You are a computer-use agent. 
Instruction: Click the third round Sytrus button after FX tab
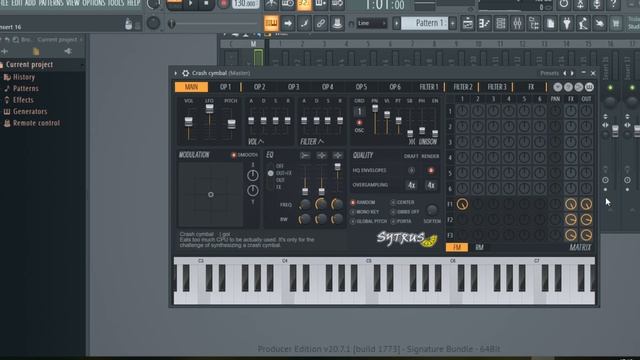click(x=579, y=87)
